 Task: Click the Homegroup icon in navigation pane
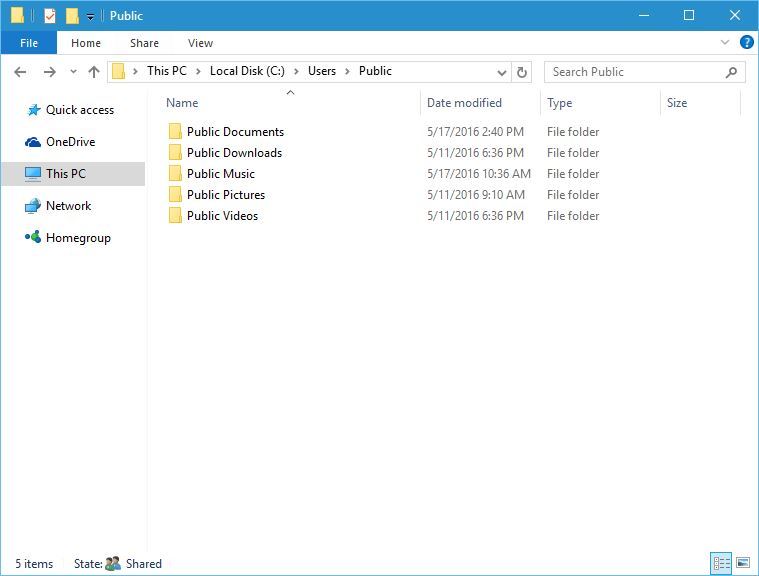tap(32, 237)
